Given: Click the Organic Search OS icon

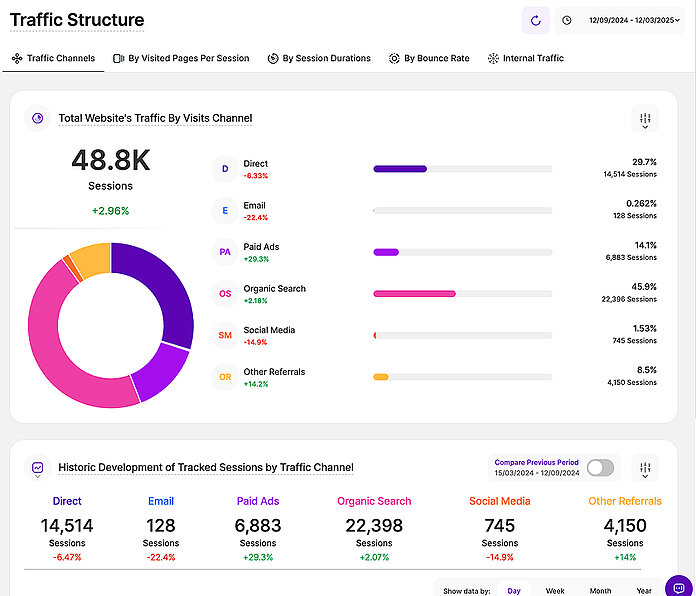Looking at the screenshot, I should pyautogui.click(x=225, y=294).
